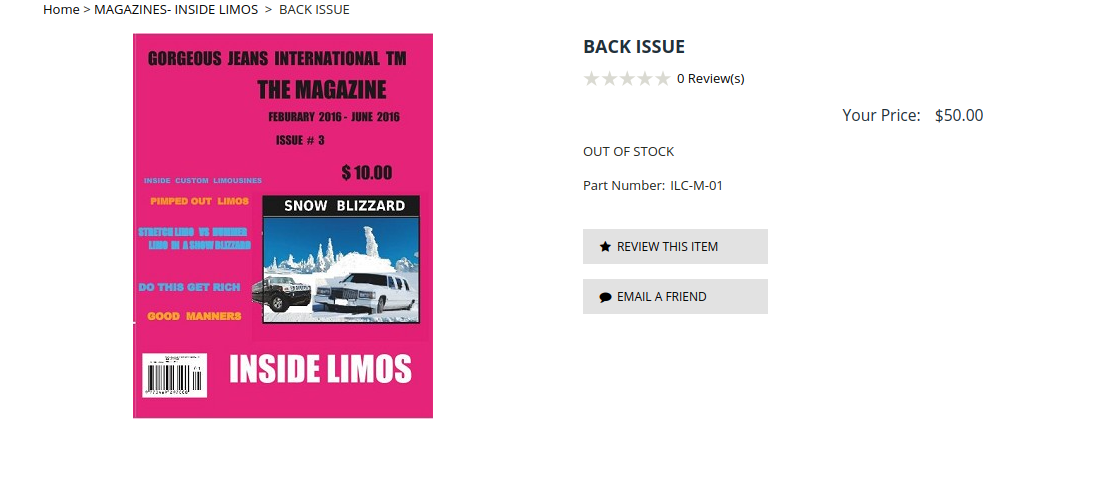
Task: Click the white INSIDE LIMOS title on the cover
Action: (320, 369)
